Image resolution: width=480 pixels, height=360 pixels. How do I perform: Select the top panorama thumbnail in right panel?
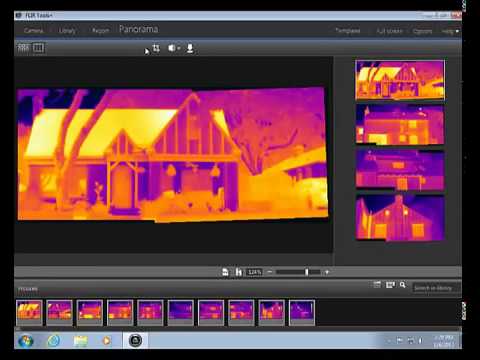(x=400, y=80)
